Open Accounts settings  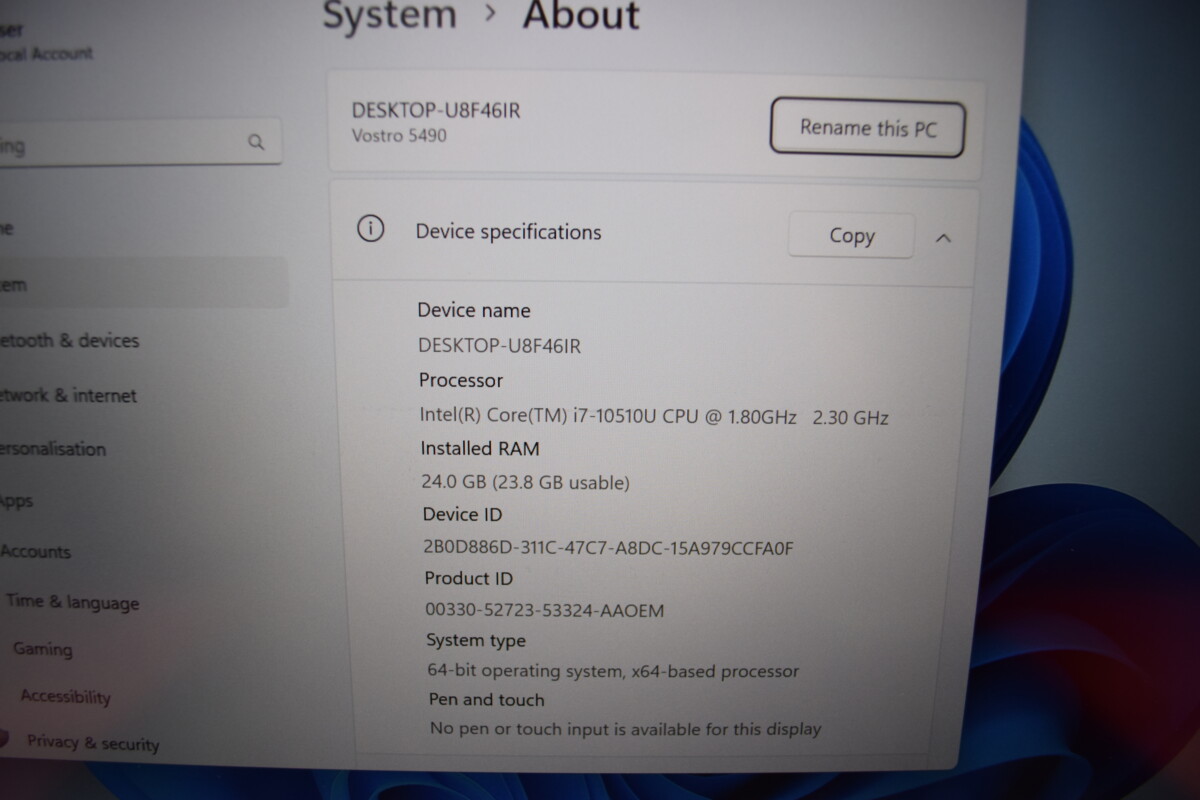36,551
